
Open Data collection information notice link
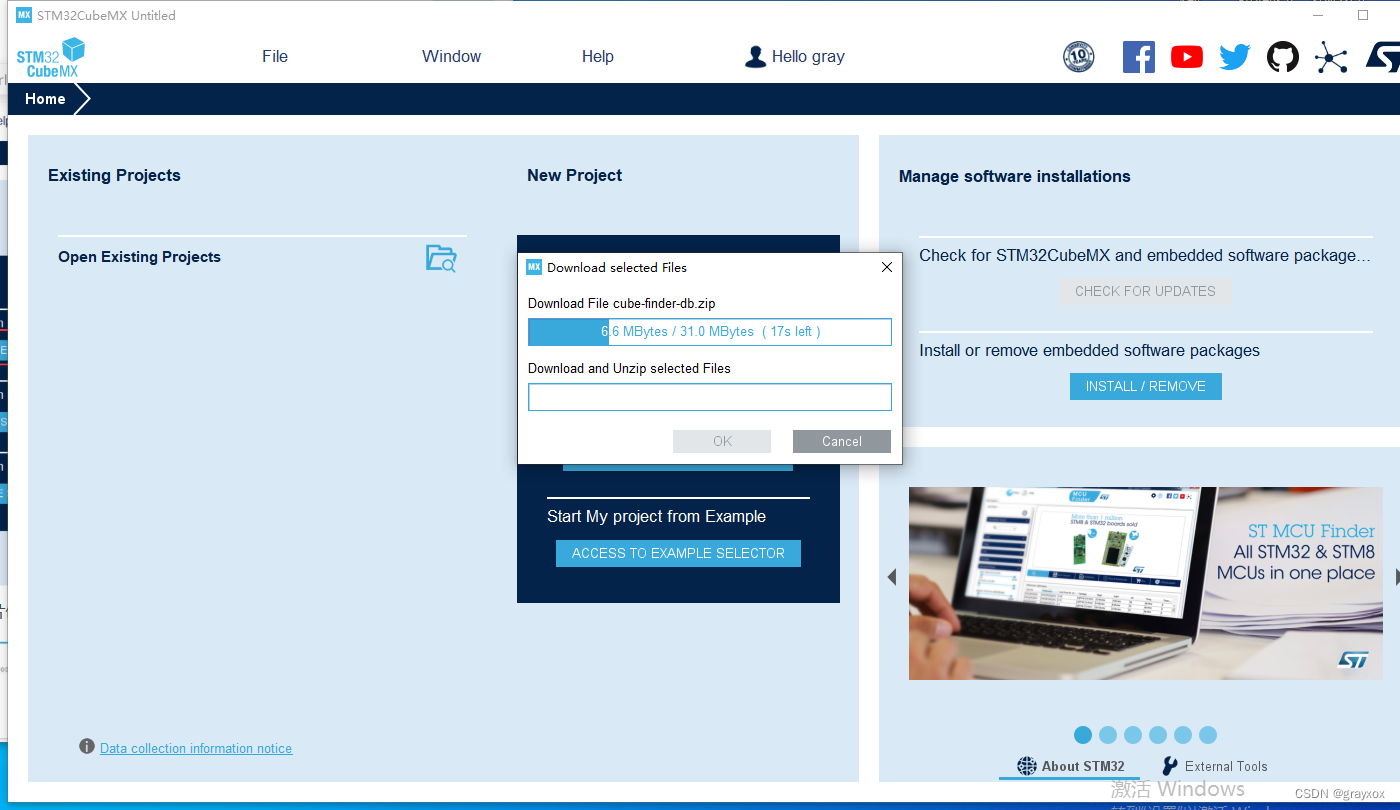tap(196, 748)
